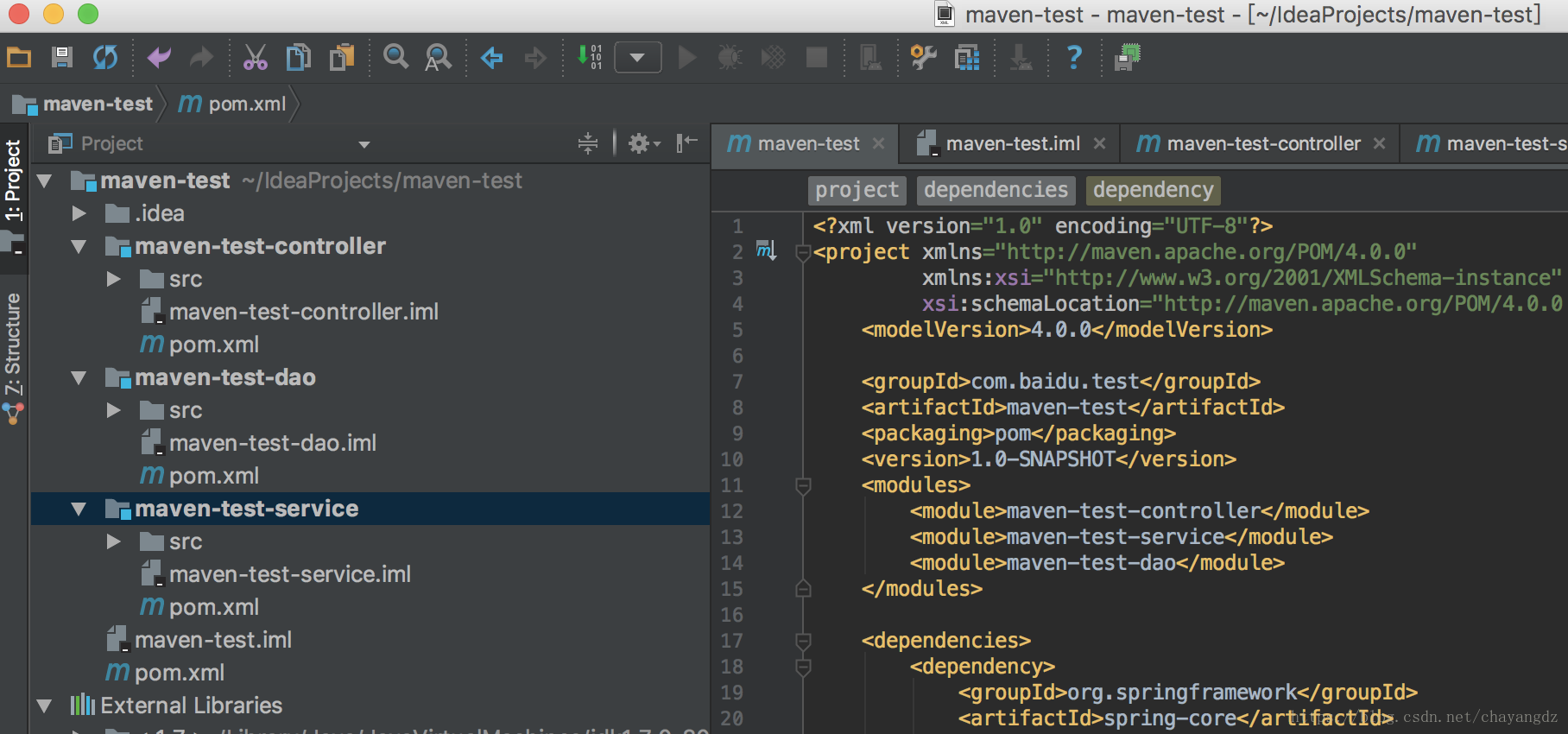The height and width of the screenshot is (734, 1568).
Task: Select maven-test-dao.iml file
Action: pyautogui.click(x=258, y=443)
